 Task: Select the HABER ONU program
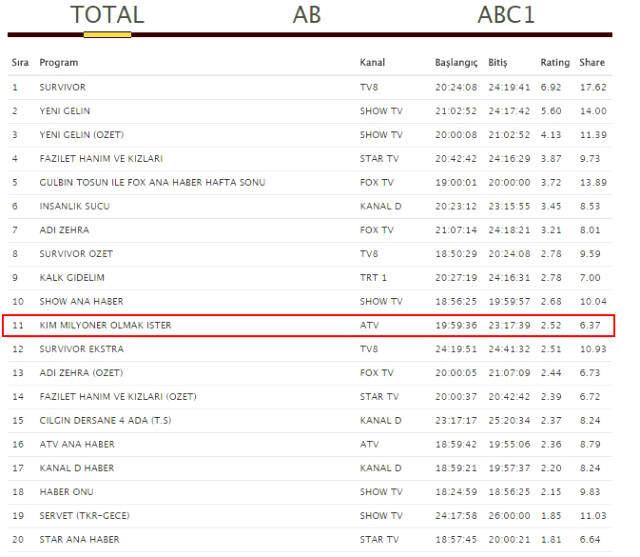pos(67,492)
